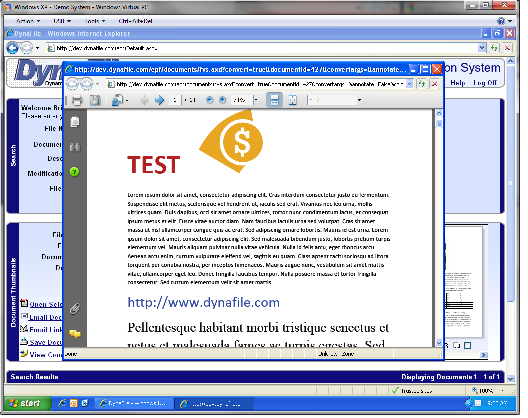This screenshot has width=528, height=418.
Task: Click the Print icon in the PDF toolbar
Action: (77, 101)
